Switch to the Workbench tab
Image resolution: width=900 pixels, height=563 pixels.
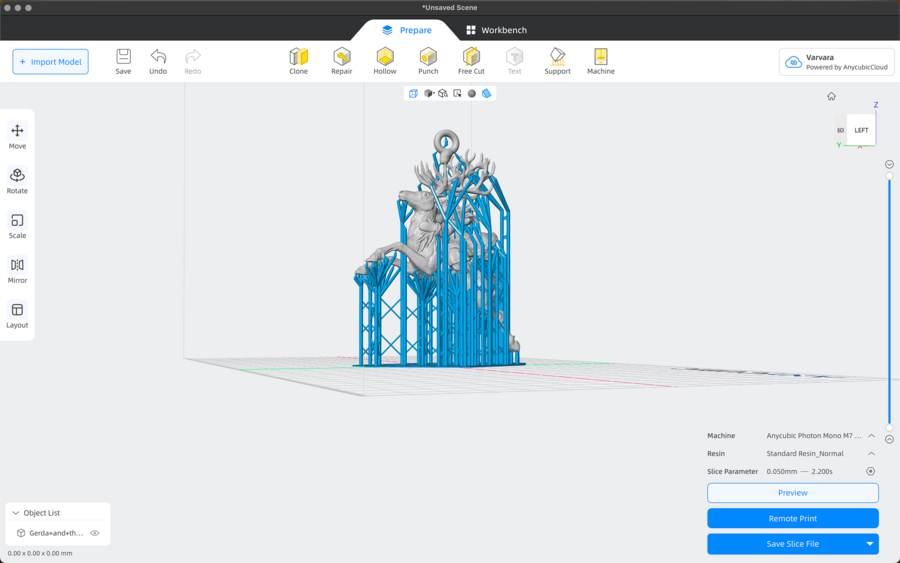click(x=496, y=30)
